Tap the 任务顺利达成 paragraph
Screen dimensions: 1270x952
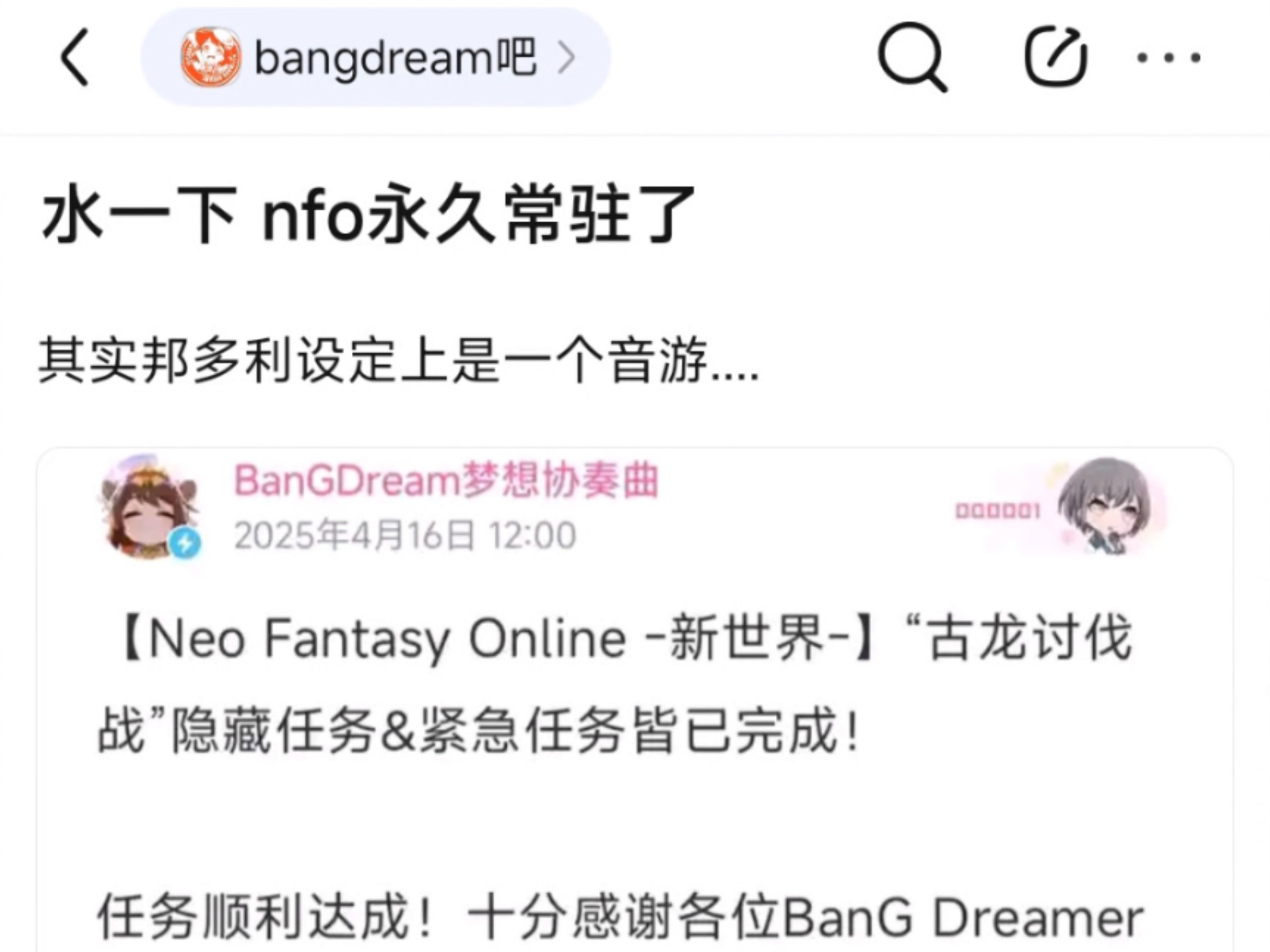tap(620, 917)
